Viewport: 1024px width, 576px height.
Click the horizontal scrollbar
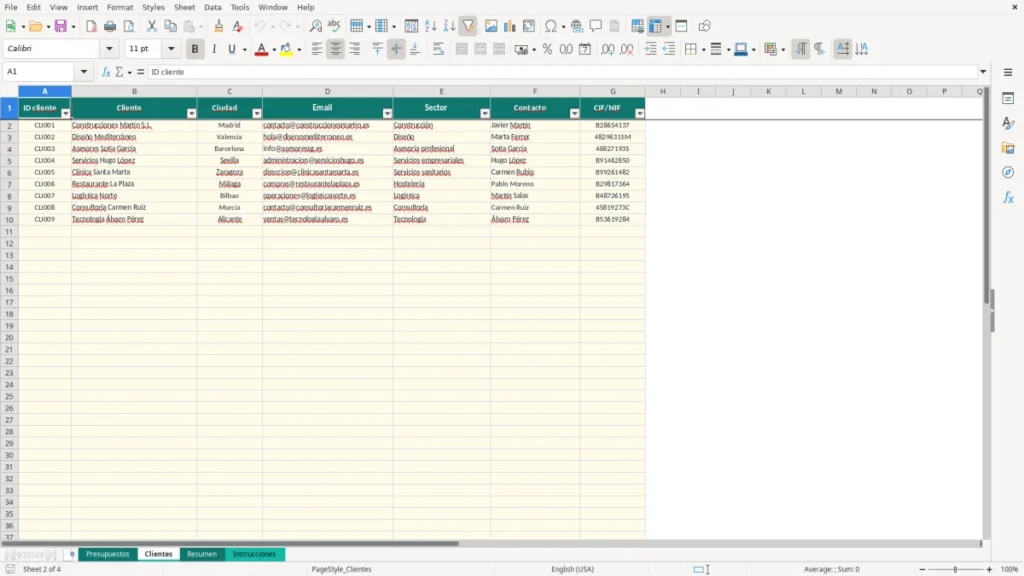(x=230, y=543)
